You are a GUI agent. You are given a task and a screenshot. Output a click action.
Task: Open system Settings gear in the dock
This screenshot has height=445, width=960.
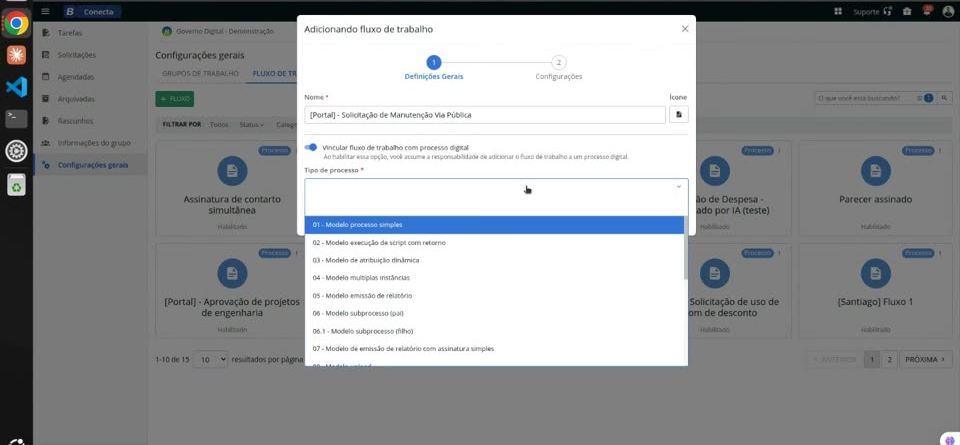coord(17,151)
